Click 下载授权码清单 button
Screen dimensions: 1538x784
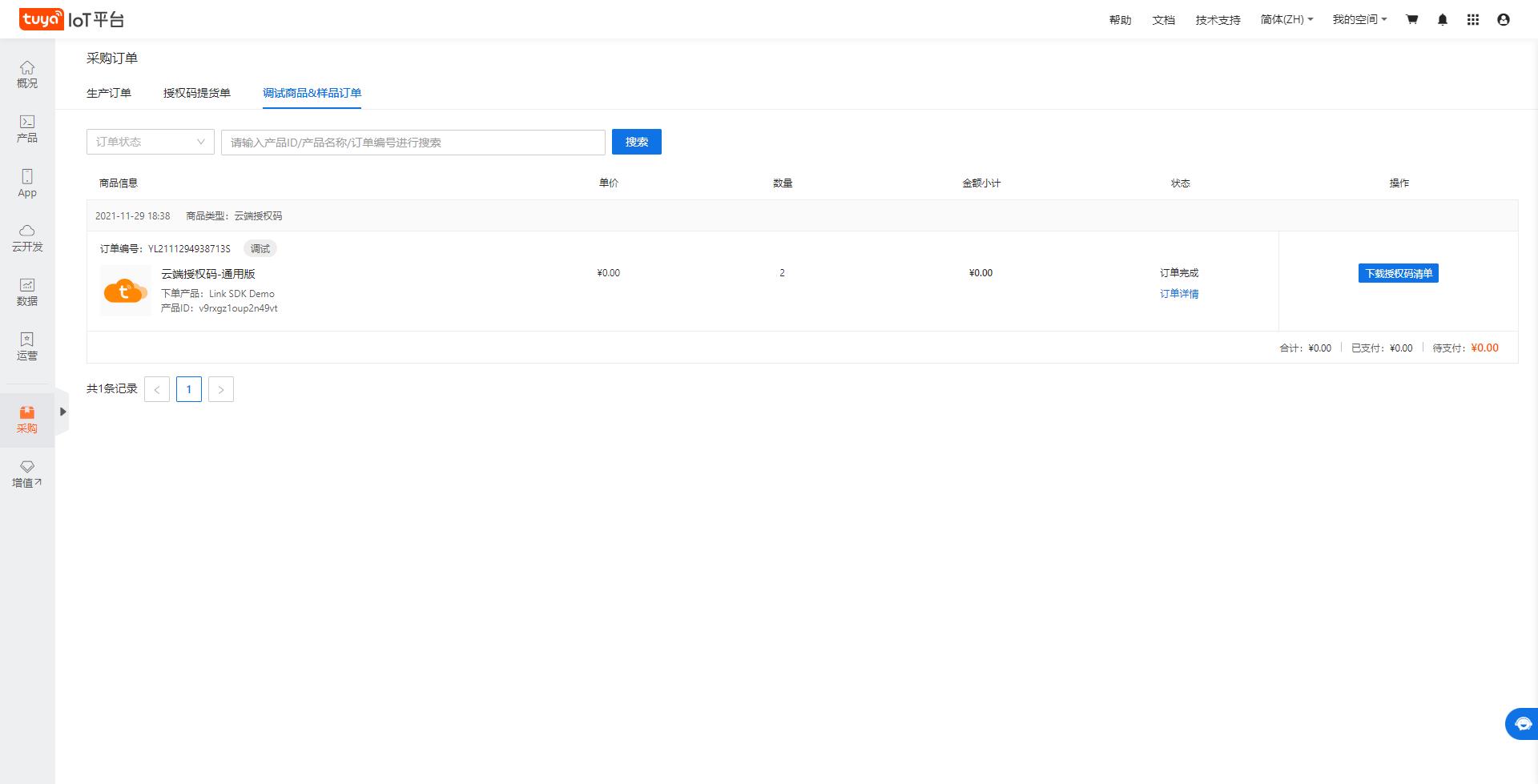(x=1399, y=273)
